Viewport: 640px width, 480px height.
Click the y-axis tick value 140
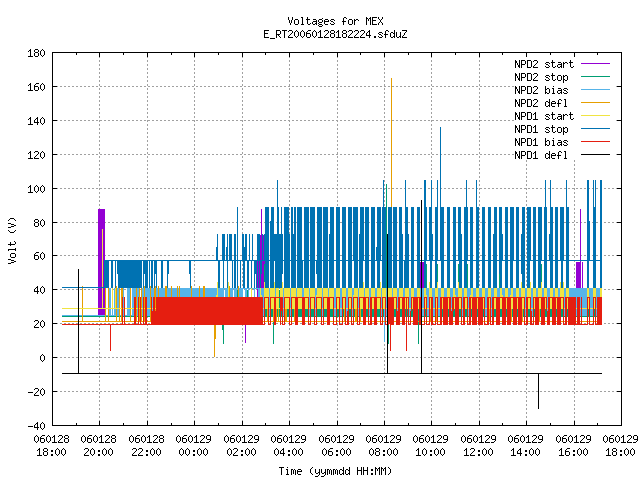36,121
